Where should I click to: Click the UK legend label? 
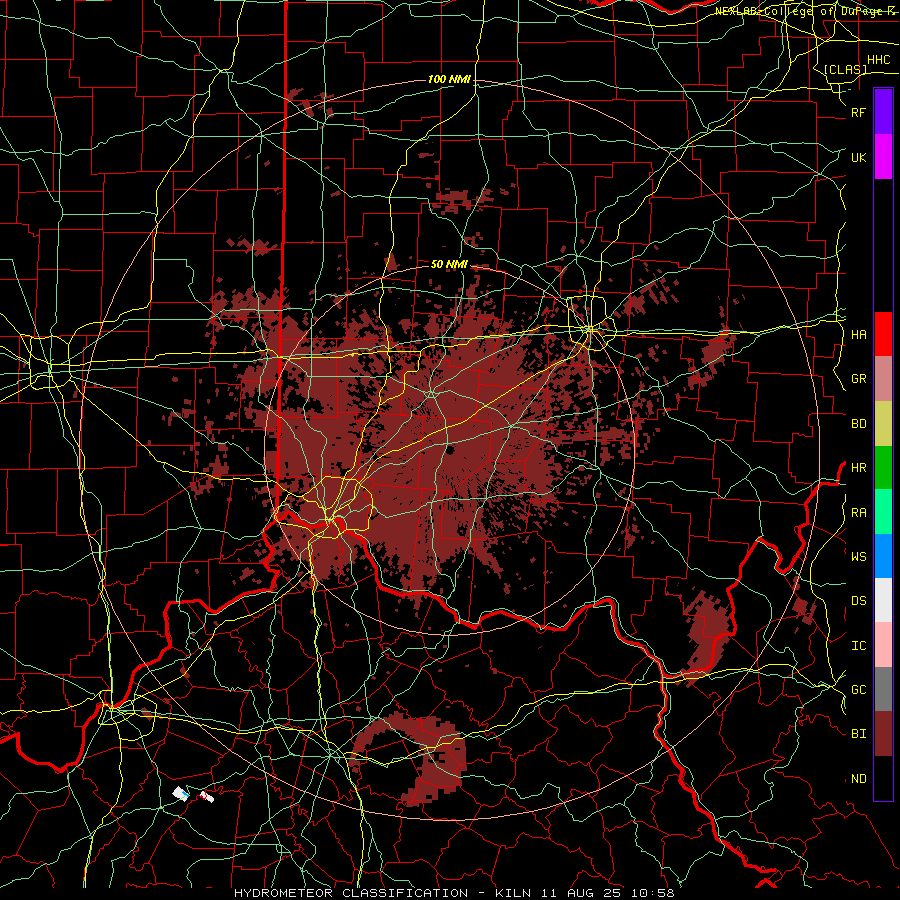coord(858,157)
